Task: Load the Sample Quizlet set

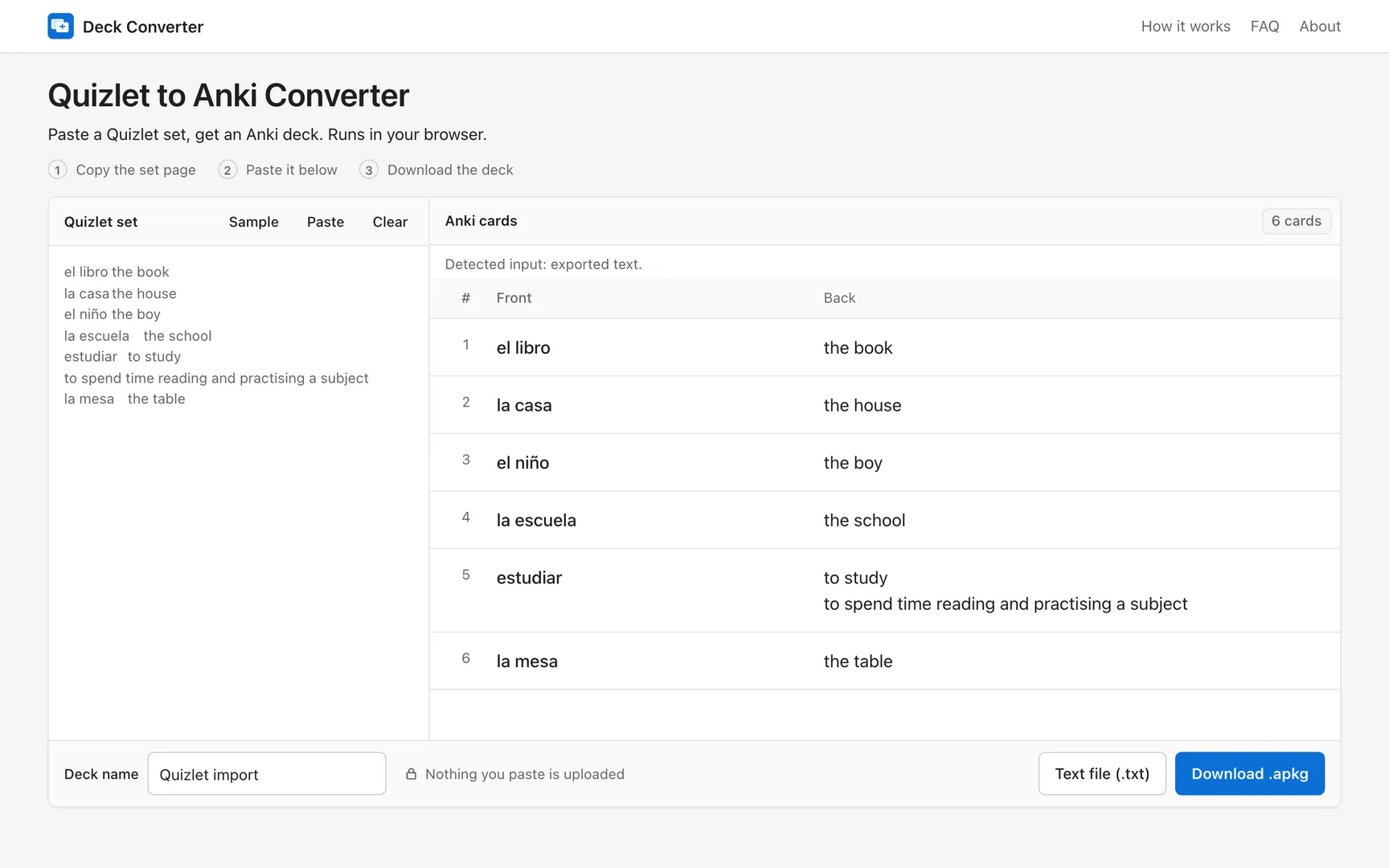Action: coord(253,222)
